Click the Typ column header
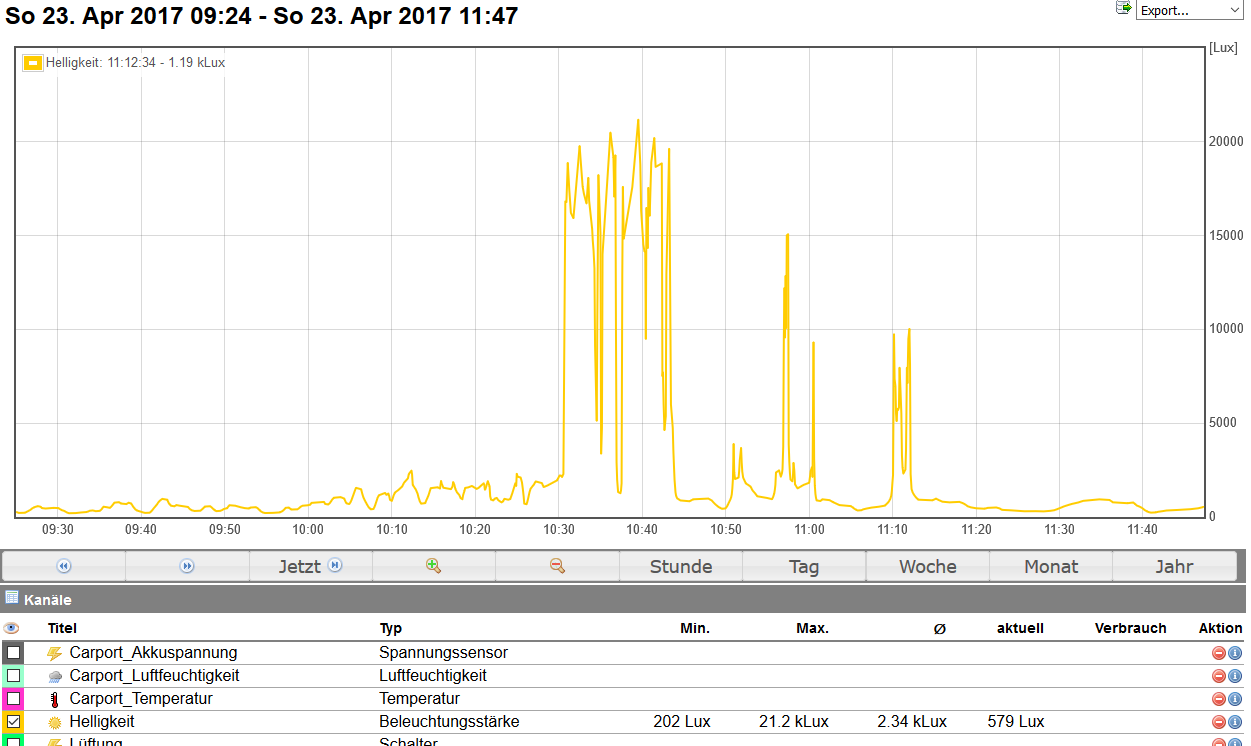 391,629
